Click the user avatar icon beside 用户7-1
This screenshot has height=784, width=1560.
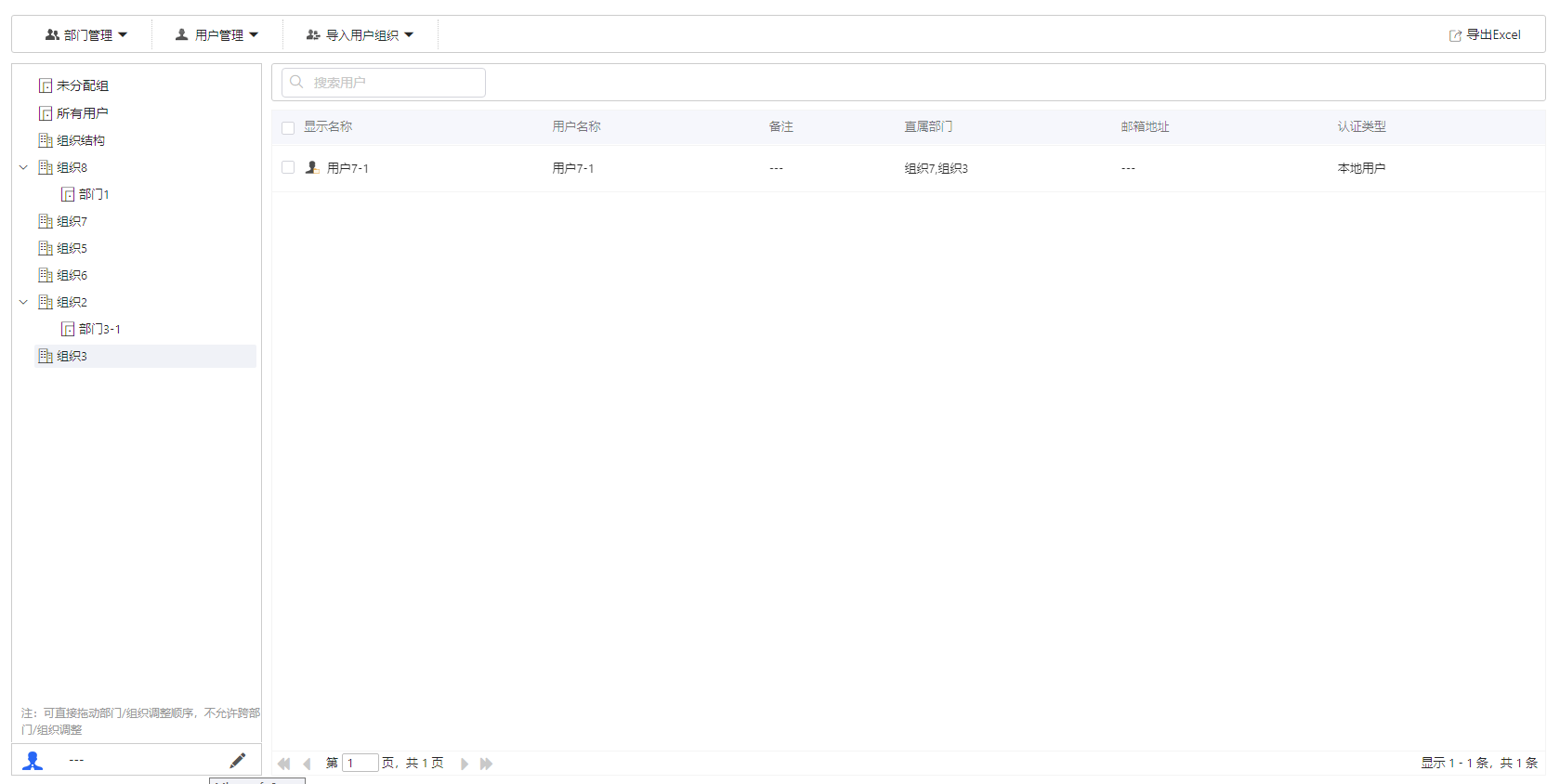pos(312,168)
